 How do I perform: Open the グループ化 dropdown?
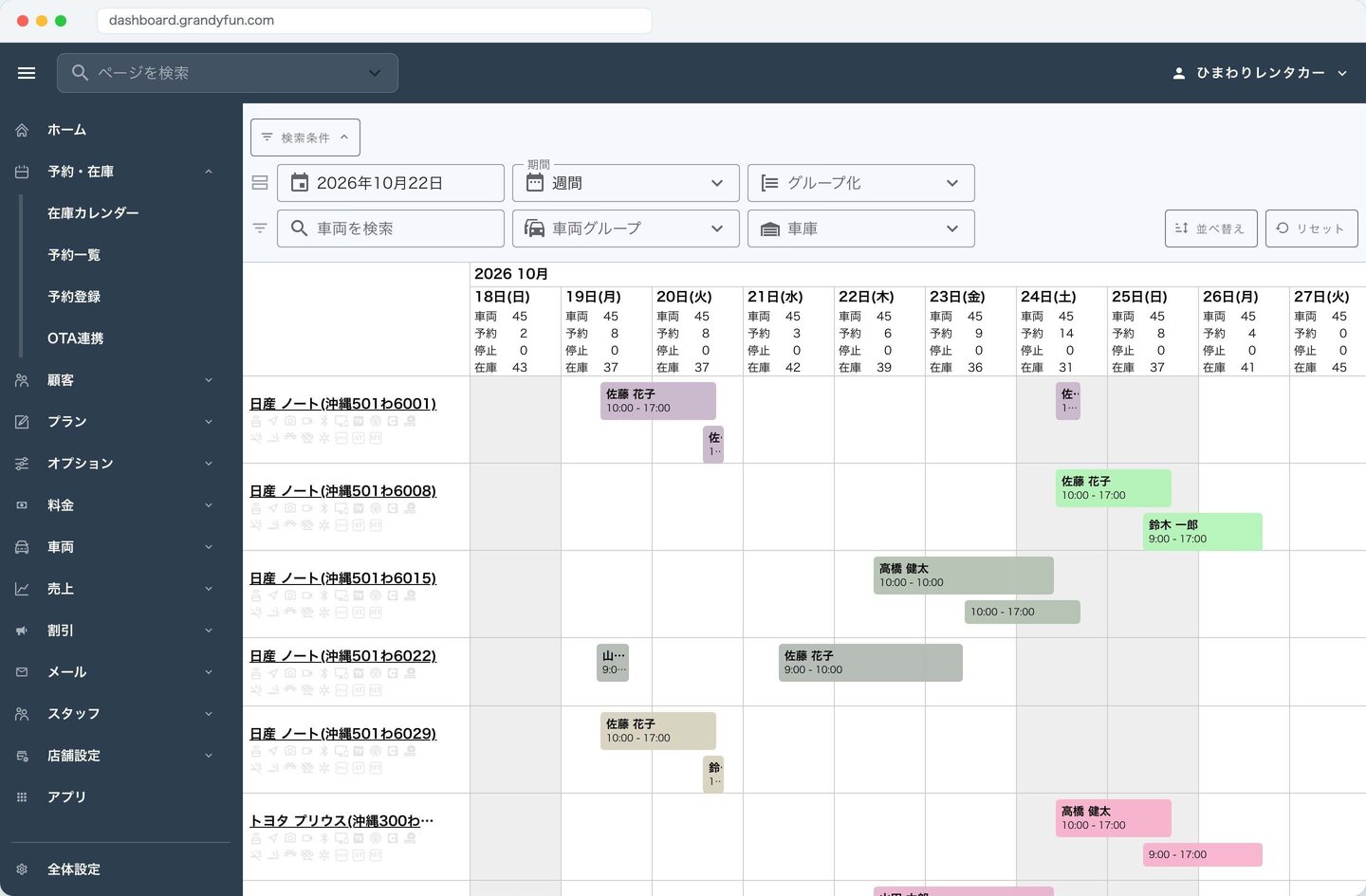pyautogui.click(x=861, y=183)
